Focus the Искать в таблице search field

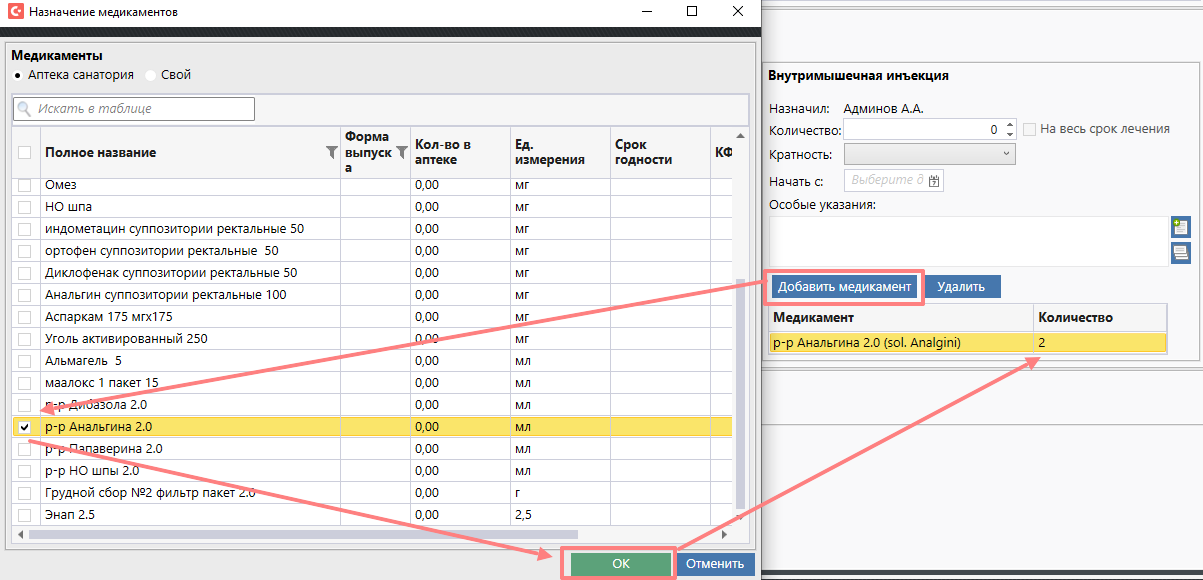coord(142,108)
